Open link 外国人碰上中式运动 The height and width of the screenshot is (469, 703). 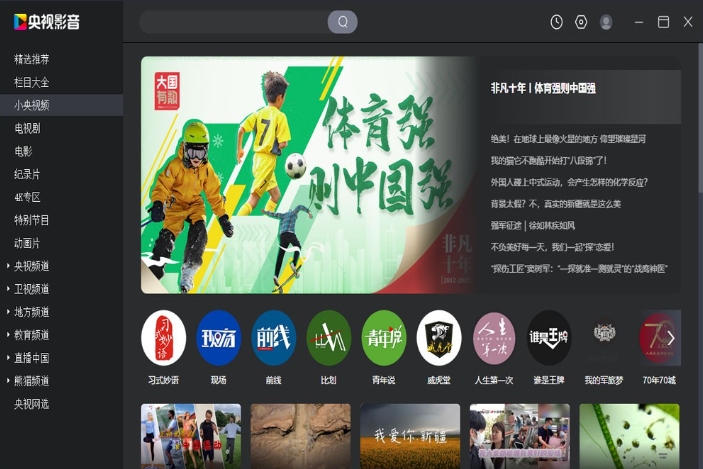(569, 182)
